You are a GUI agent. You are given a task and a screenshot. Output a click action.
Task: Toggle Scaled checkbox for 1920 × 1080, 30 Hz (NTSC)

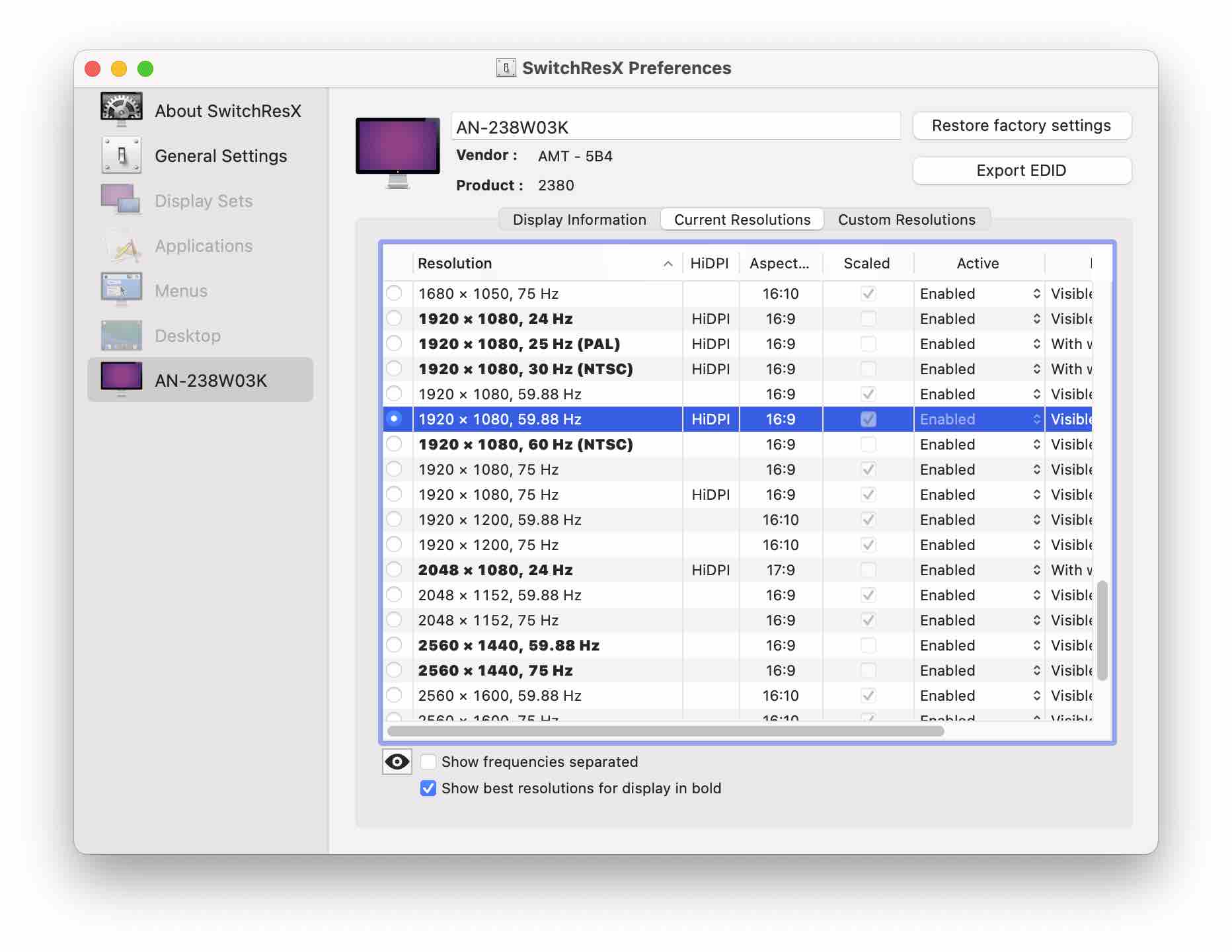[x=868, y=369]
